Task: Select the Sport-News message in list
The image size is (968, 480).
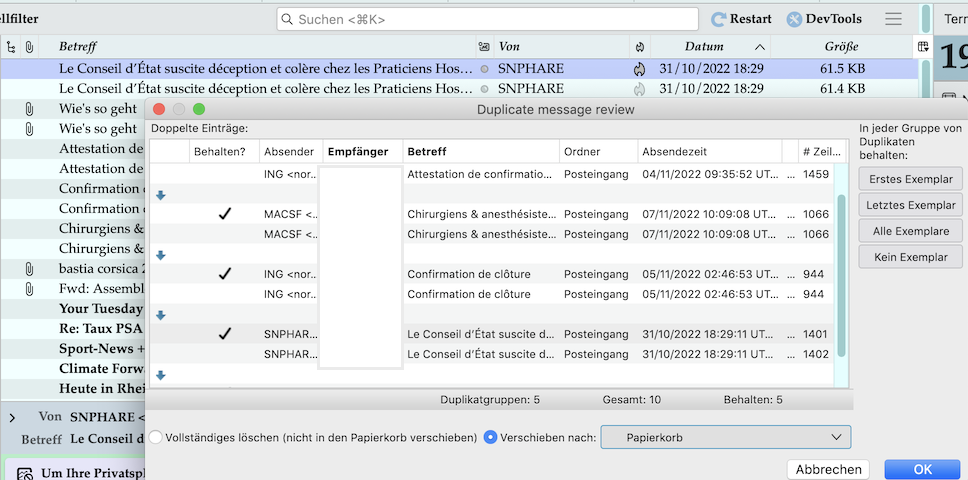Action: 72,349
